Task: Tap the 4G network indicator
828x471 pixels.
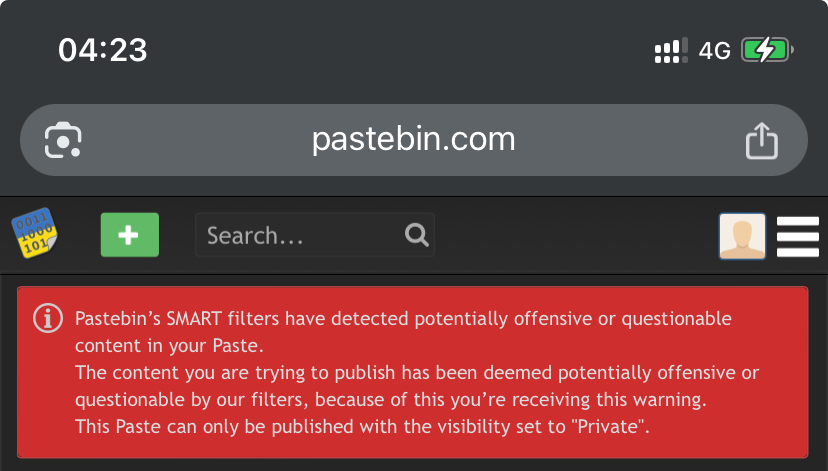Action: 714,51
